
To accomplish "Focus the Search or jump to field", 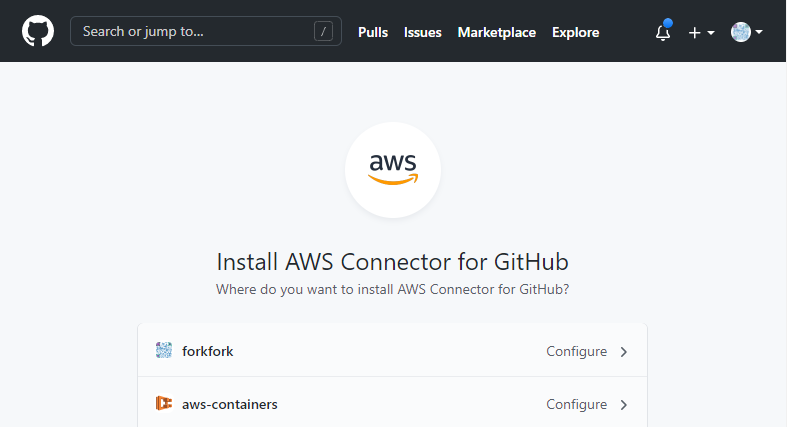I will (206, 31).
